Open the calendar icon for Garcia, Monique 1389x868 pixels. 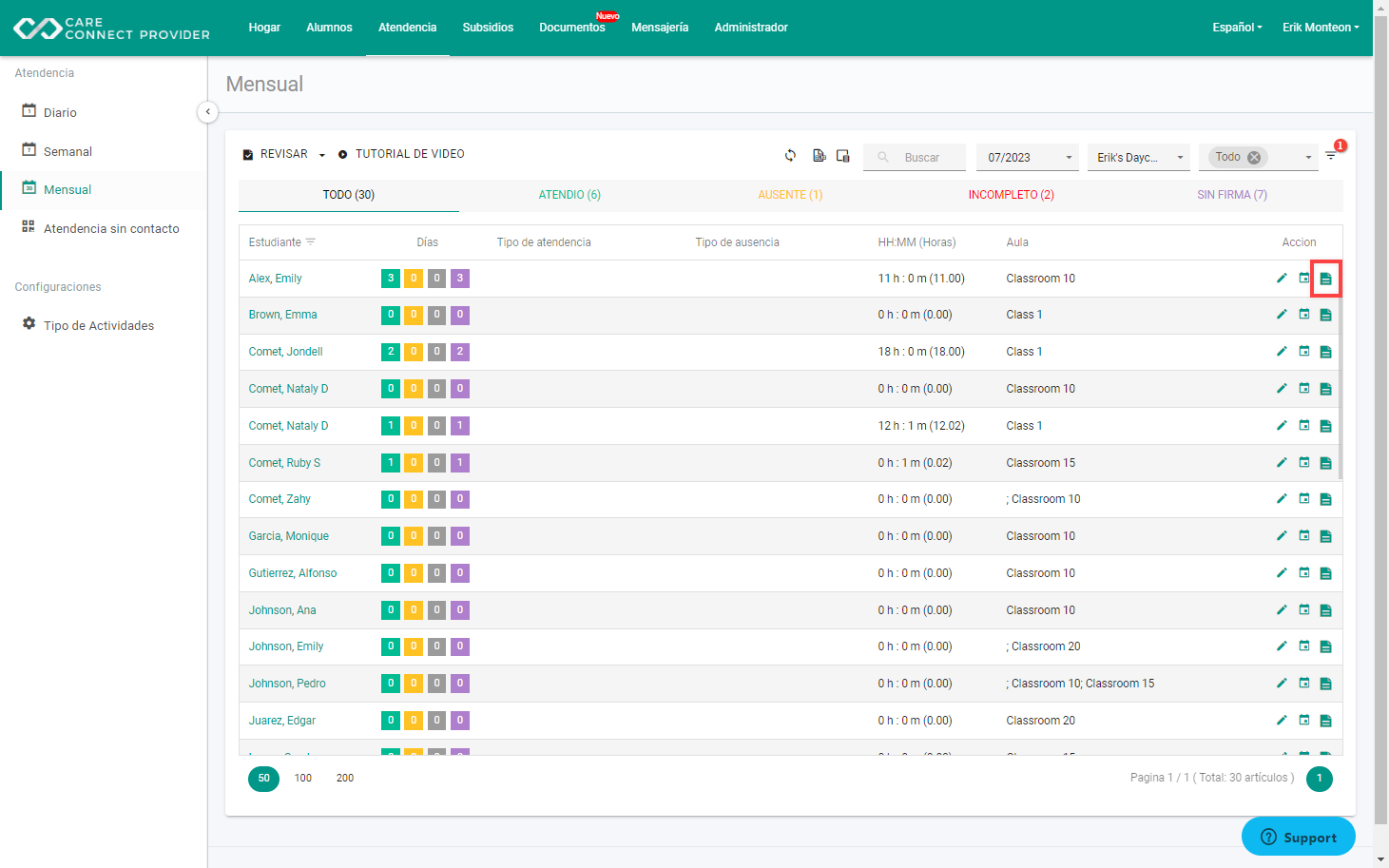point(1304,535)
